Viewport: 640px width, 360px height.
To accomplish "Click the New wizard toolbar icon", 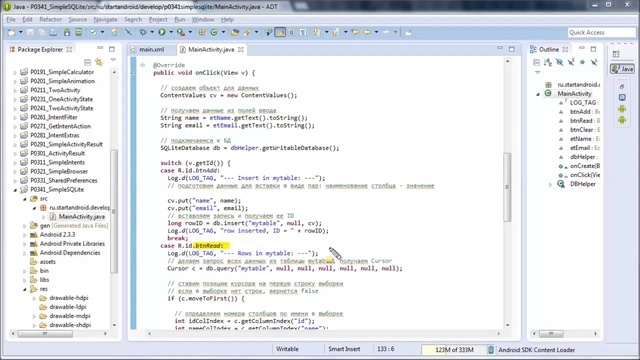I will (11, 32).
